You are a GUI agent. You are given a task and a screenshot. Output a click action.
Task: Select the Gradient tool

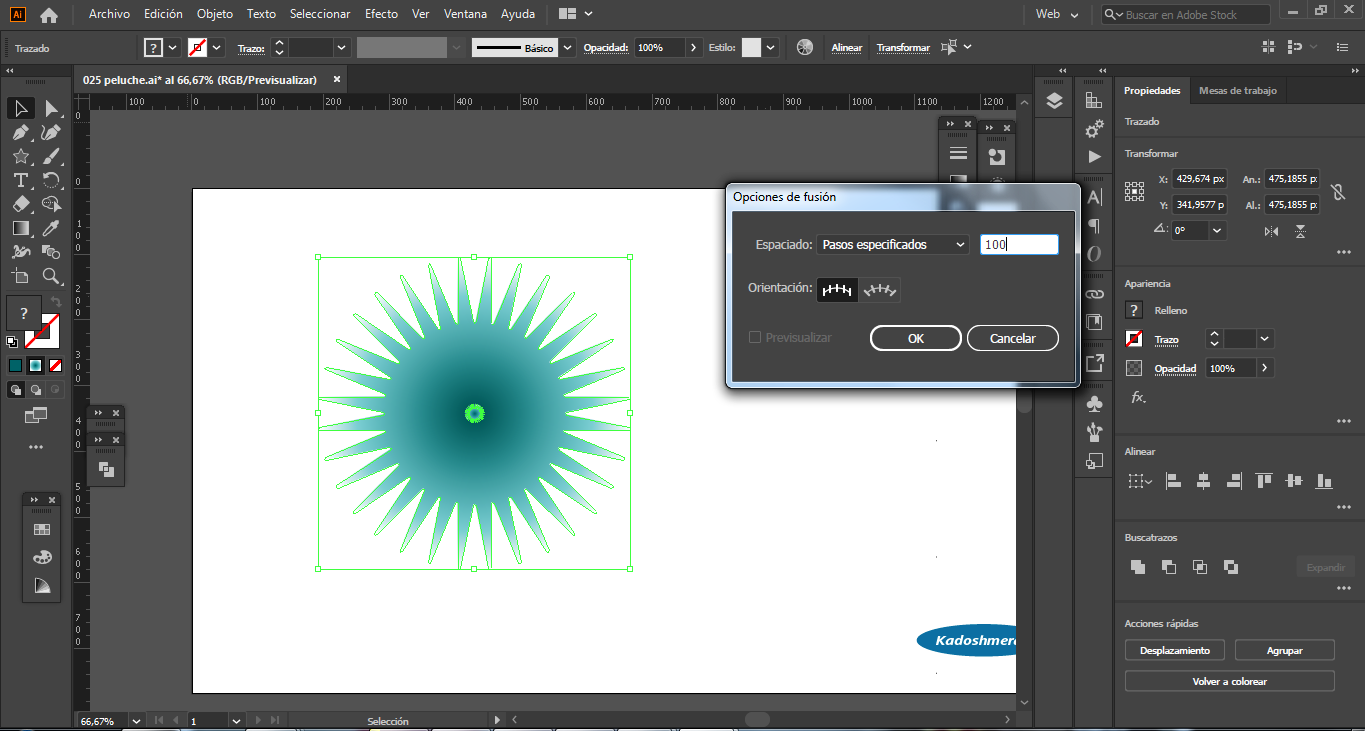pyautogui.click(x=20, y=228)
